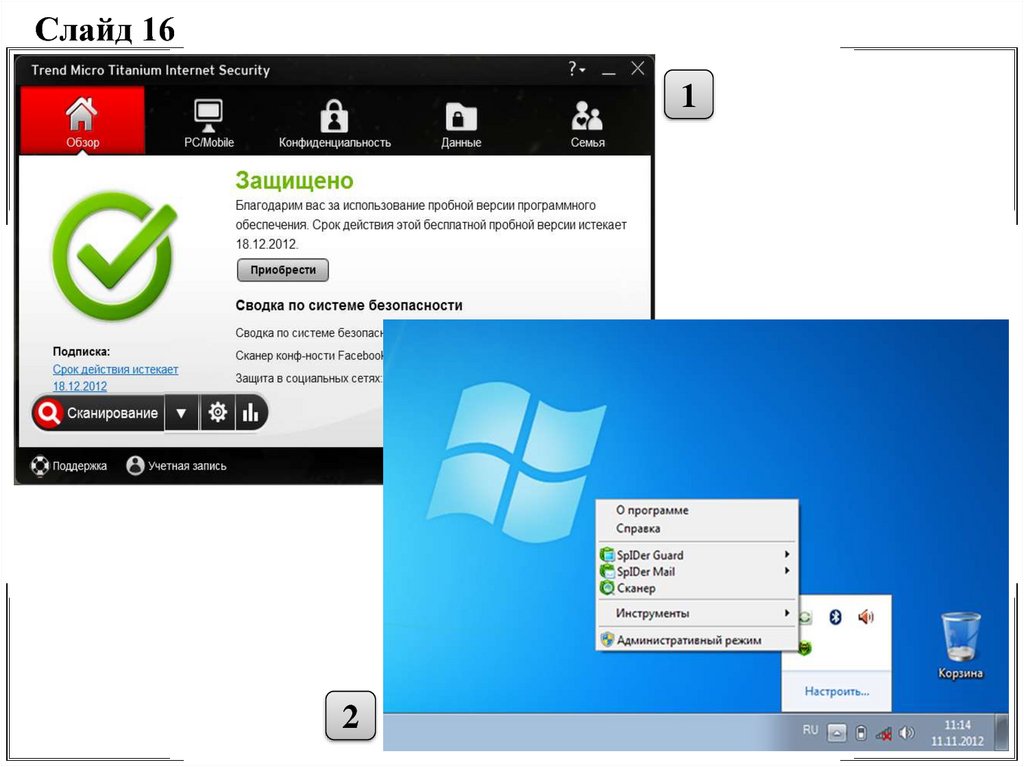Viewport: 1024px width, 767px height.
Task: Open security reports bar-chart icon
Action: pos(250,413)
